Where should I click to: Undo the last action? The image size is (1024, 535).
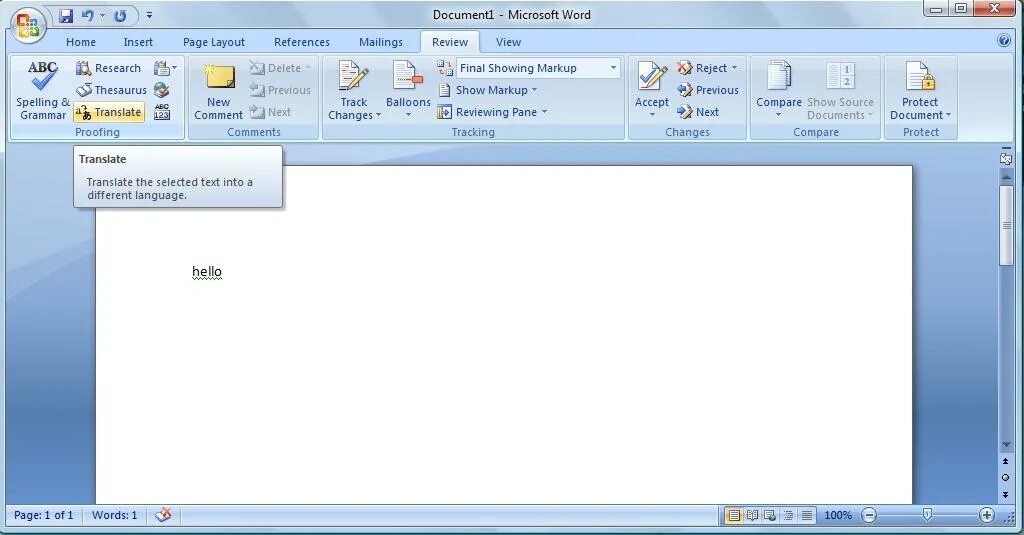coord(88,15)
